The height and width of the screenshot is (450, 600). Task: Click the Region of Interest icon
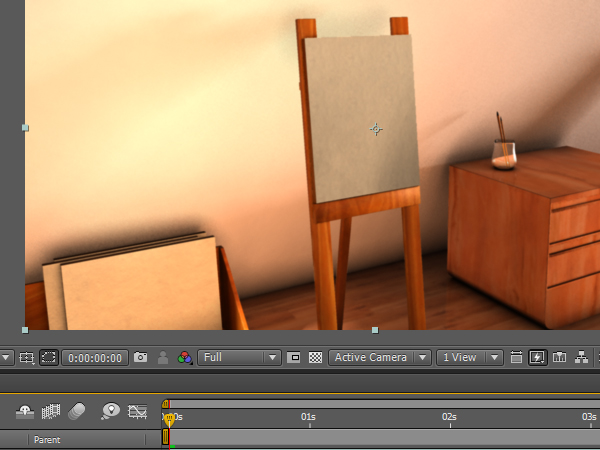click(294, 357)
